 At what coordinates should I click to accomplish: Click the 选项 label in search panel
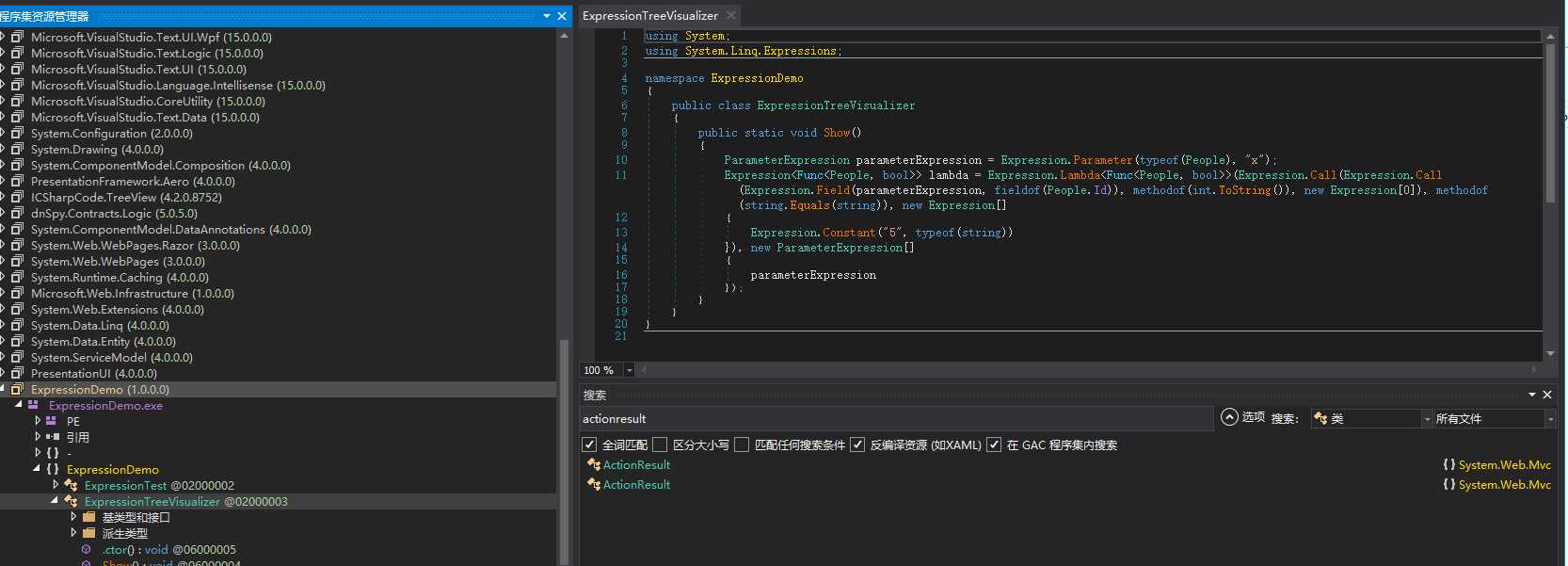click(x=1253, y=417)
